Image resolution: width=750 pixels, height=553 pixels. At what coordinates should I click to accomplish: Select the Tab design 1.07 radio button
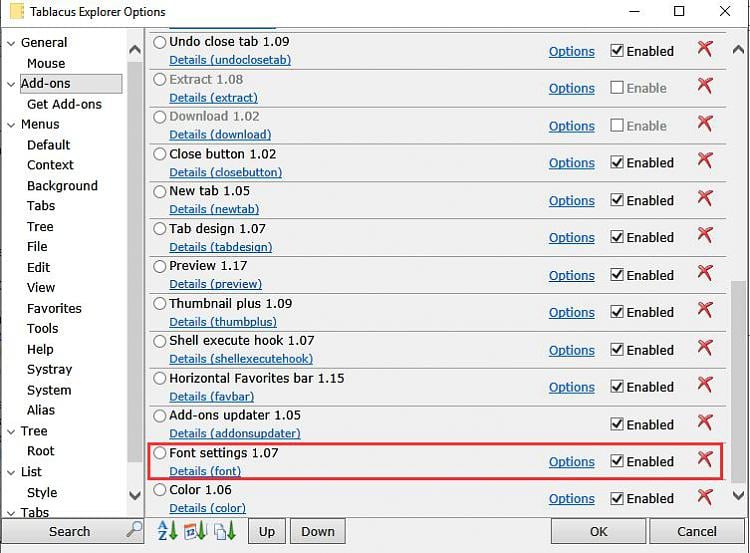(160, 229)
